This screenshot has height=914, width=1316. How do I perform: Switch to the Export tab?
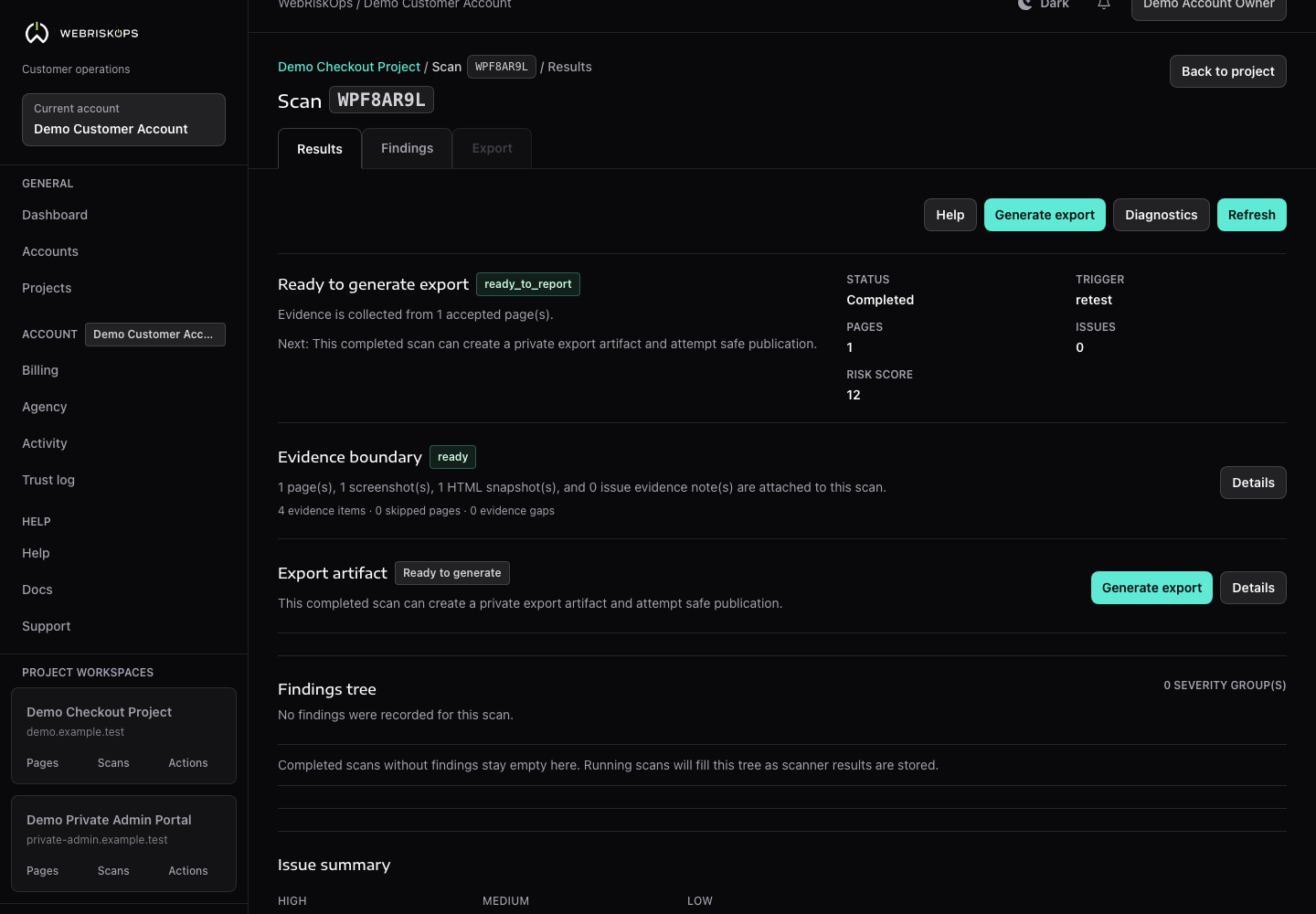(x=492, y=148)
